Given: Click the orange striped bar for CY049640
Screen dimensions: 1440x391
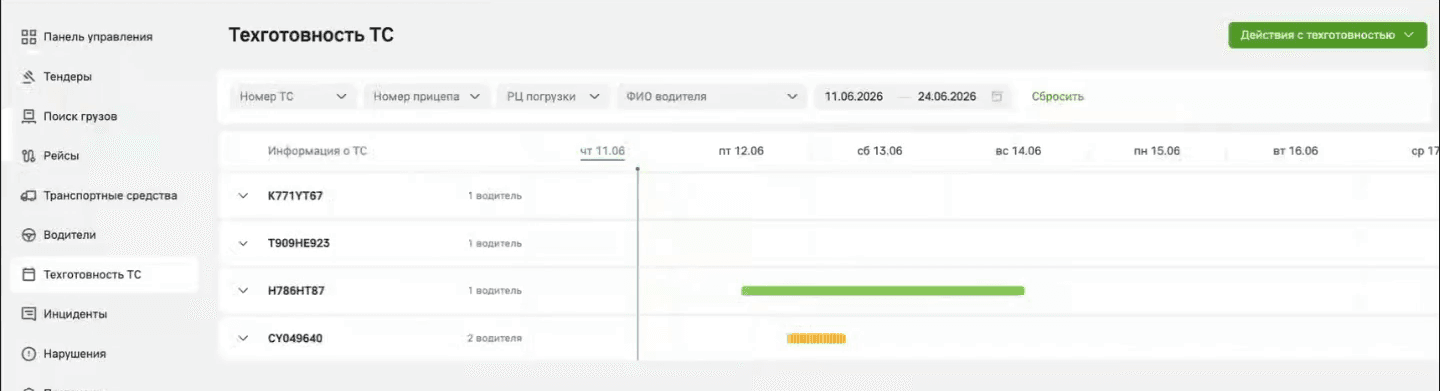Looking at the screenshot, I should [816, 338].
